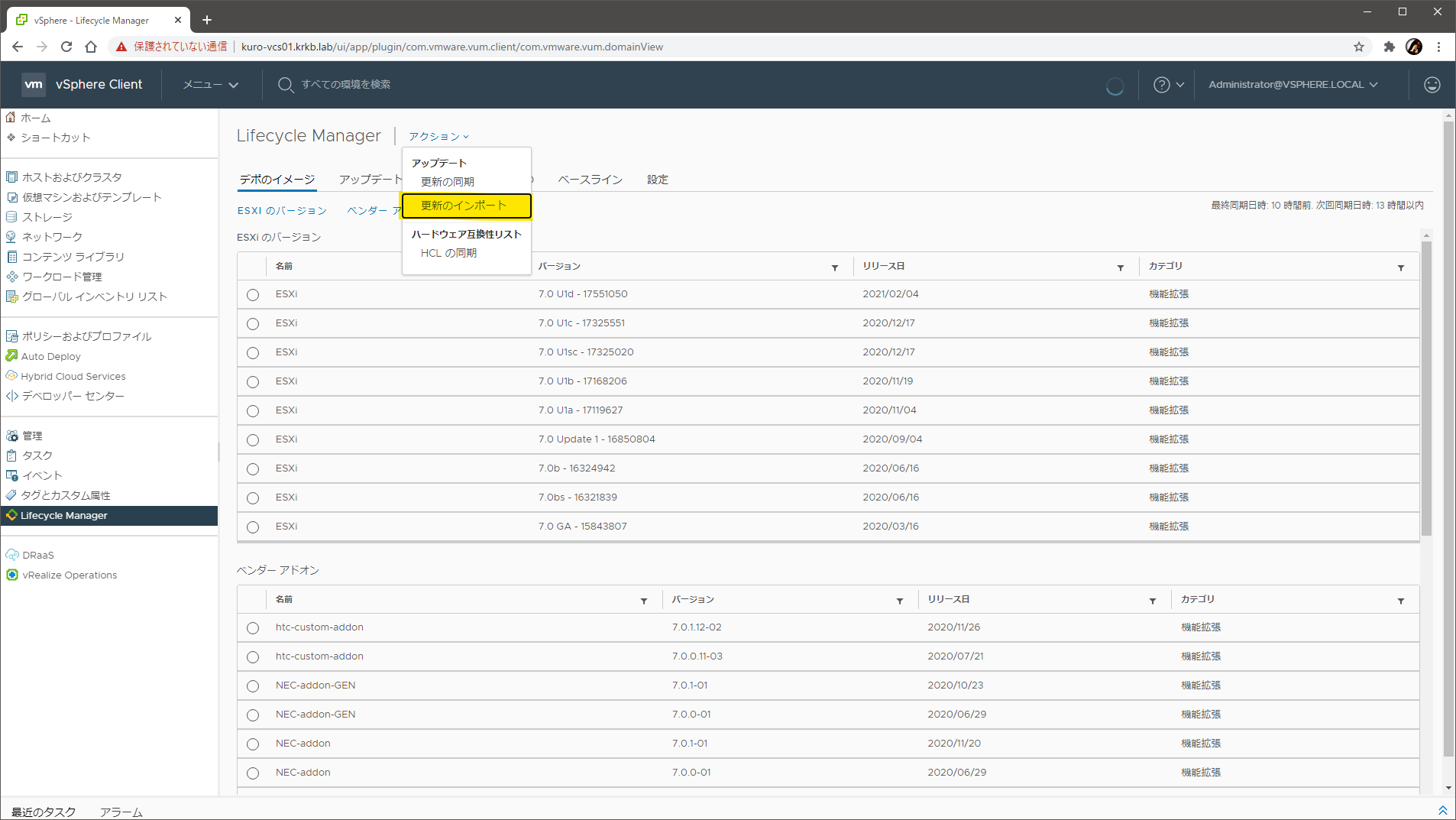Open Administrator@VSPHERE.LOCAL user dropdown
The width and height of the screenshot is (1456, 820).
[1293, 85]
